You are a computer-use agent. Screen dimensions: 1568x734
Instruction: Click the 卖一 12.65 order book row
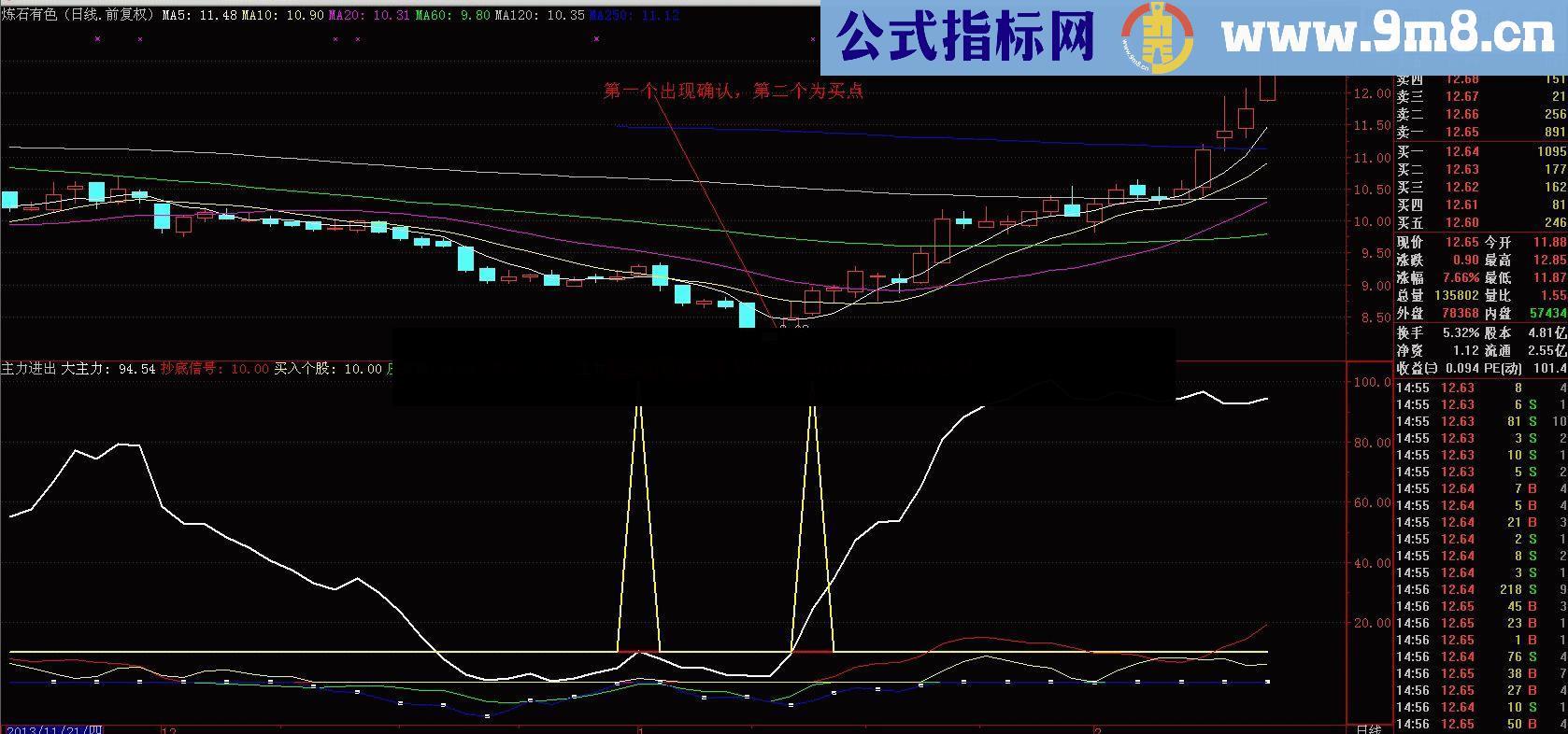point(1481,132)
